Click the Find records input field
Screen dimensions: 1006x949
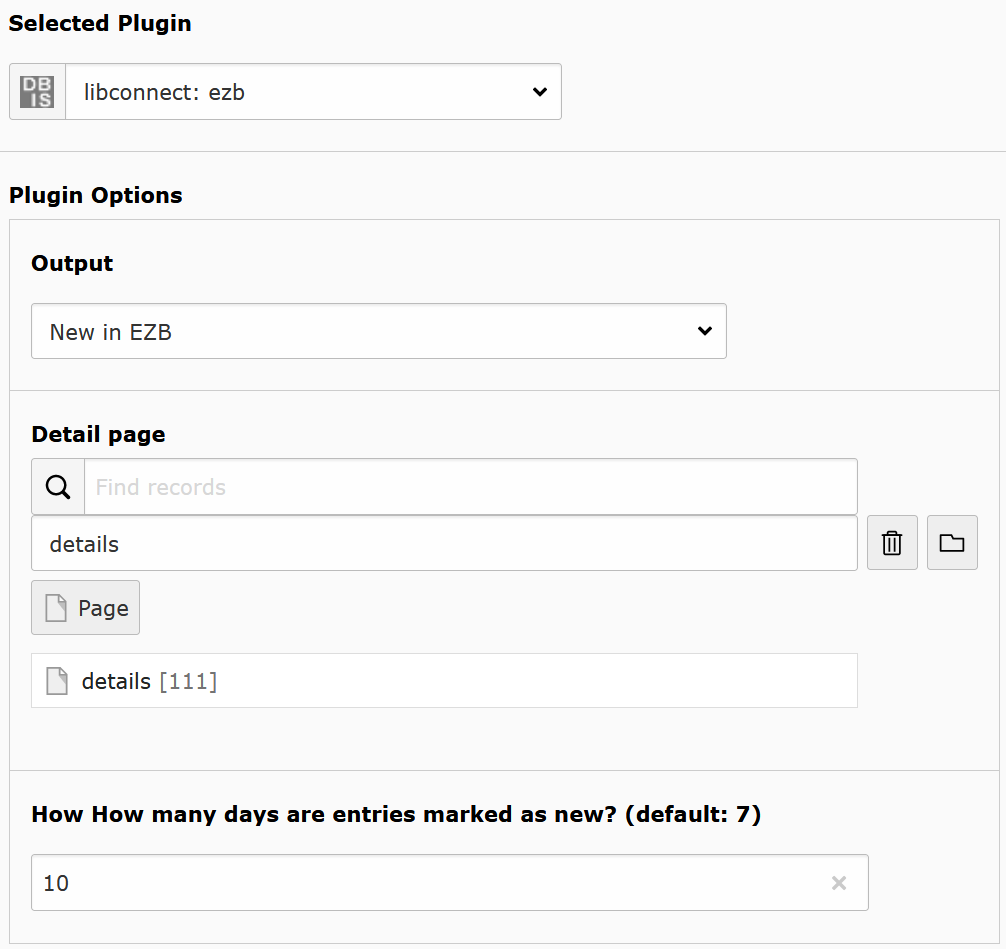[x=400, y=486]
